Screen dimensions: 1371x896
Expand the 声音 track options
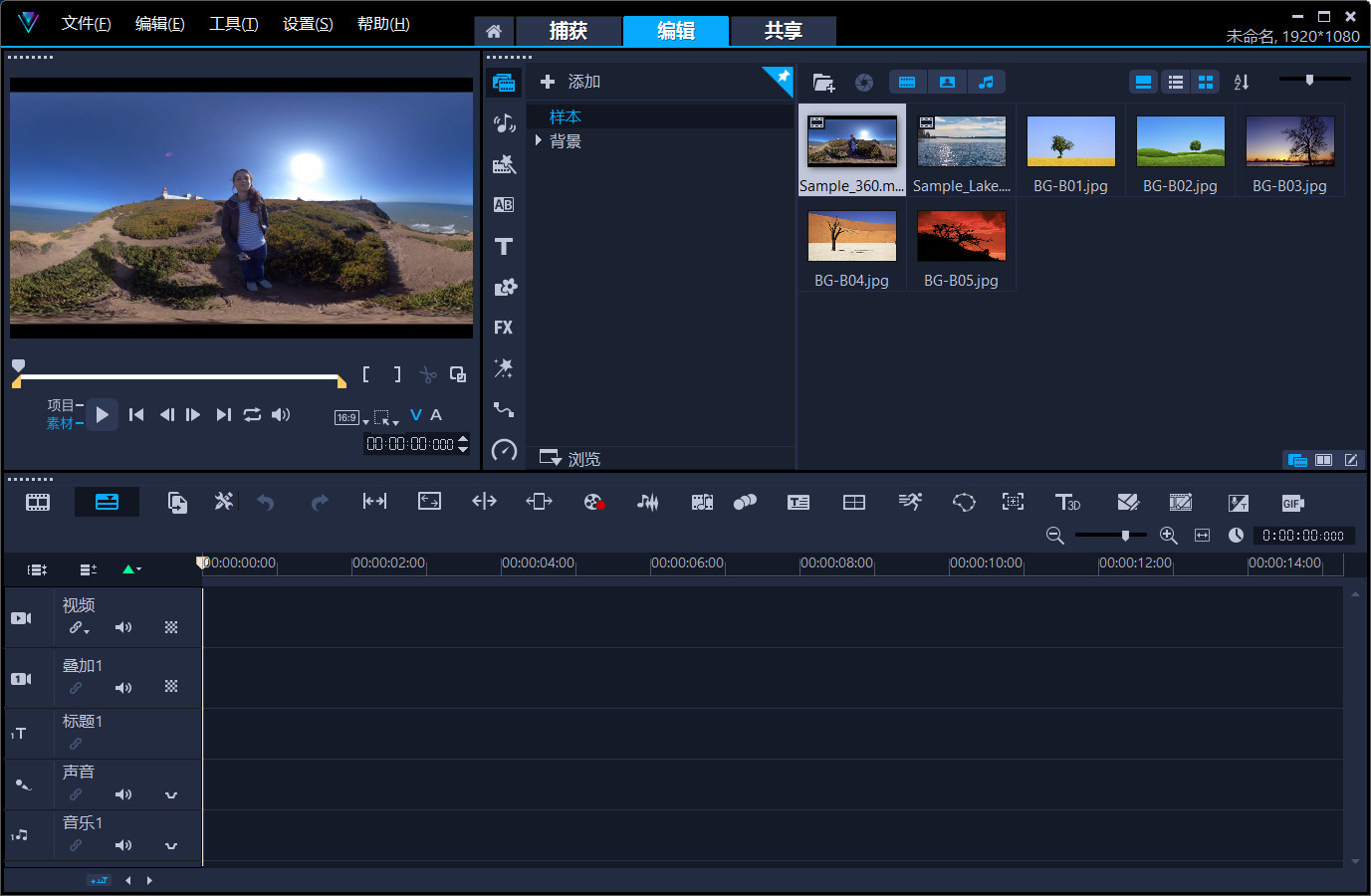[x=171, y=794]
